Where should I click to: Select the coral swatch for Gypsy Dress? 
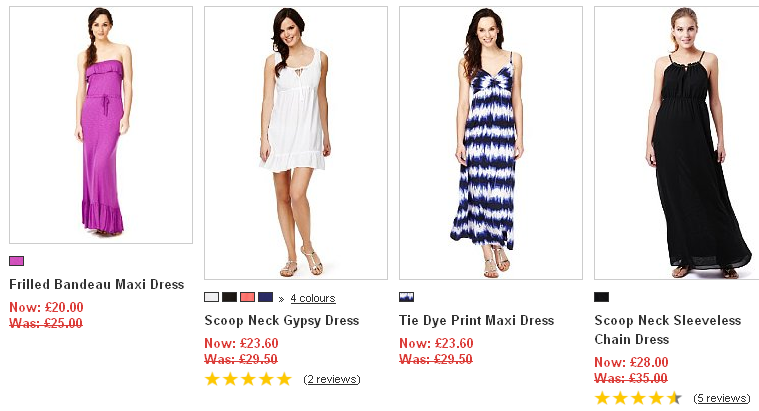[247, 297]
